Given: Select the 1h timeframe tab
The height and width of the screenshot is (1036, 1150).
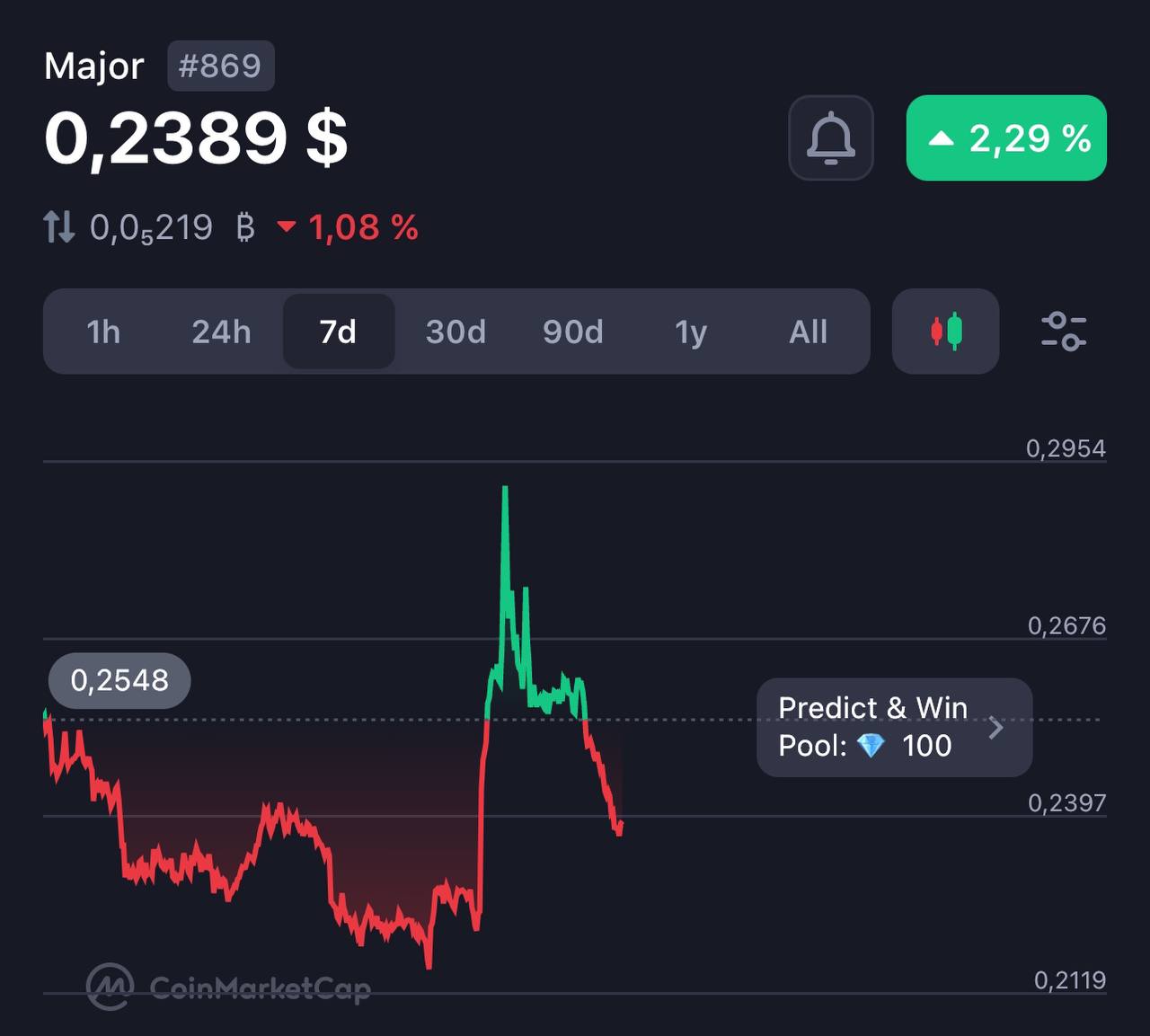Looking at the screenshot, I should point(103,332).
